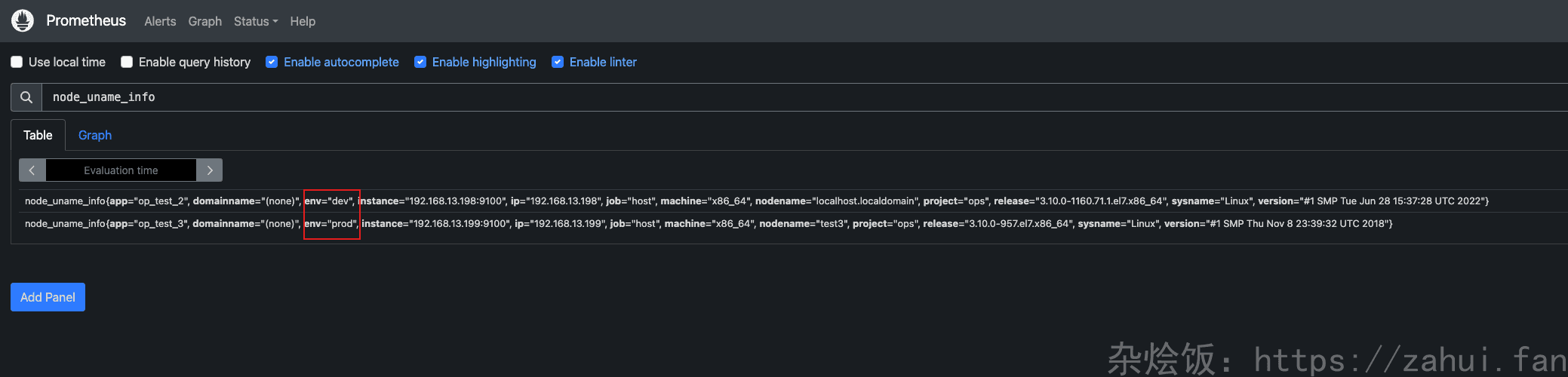Step evaluation time back with left arrow

32,170
